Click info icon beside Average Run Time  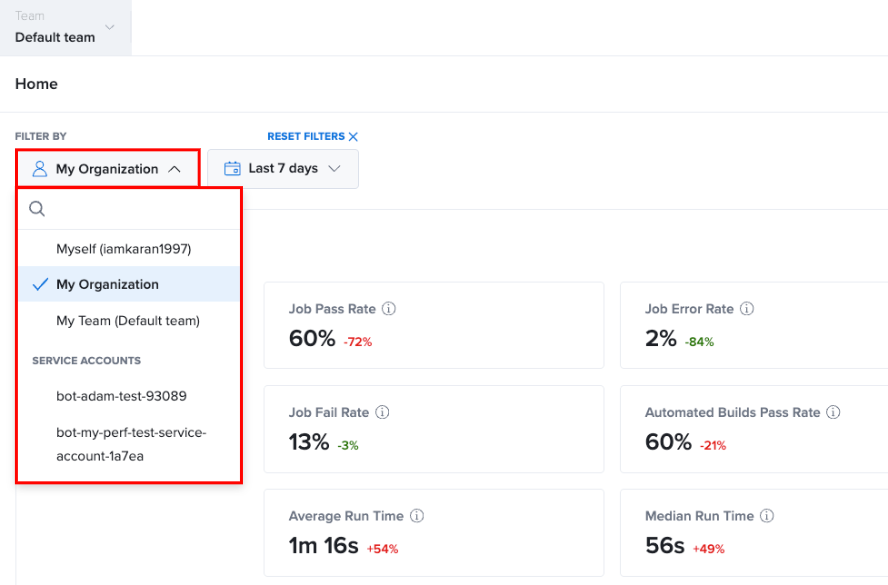(417, 516)
